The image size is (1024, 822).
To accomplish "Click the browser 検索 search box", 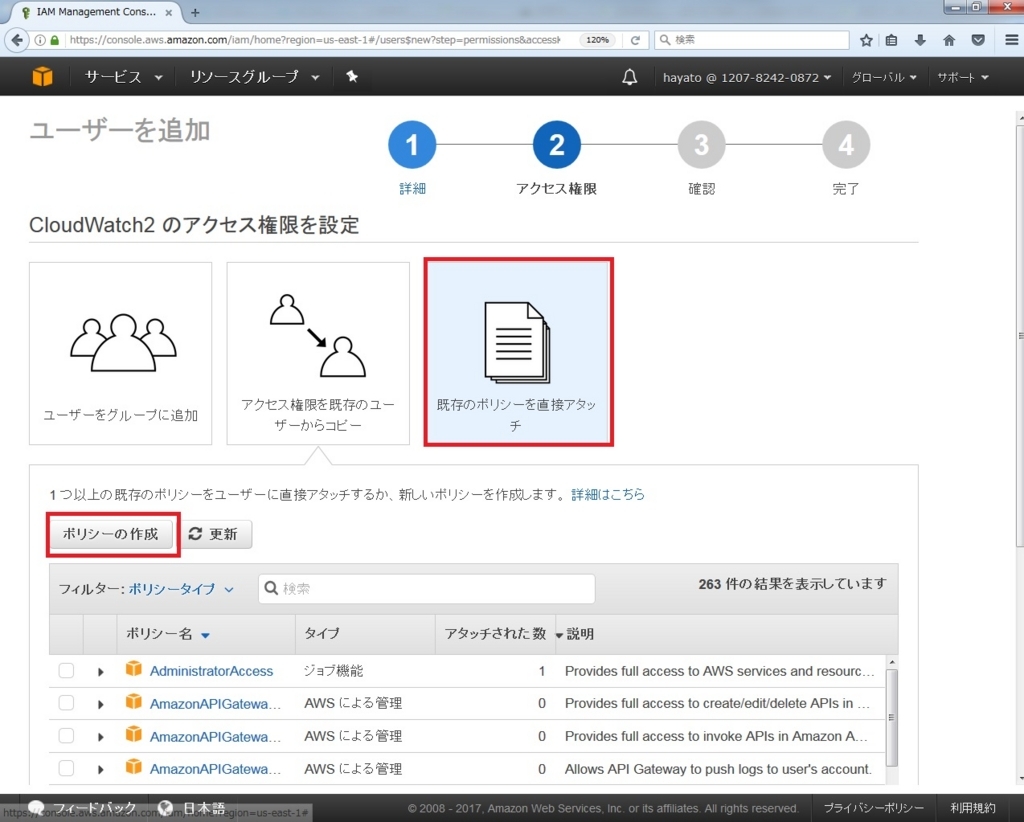I will pos(752,40).
